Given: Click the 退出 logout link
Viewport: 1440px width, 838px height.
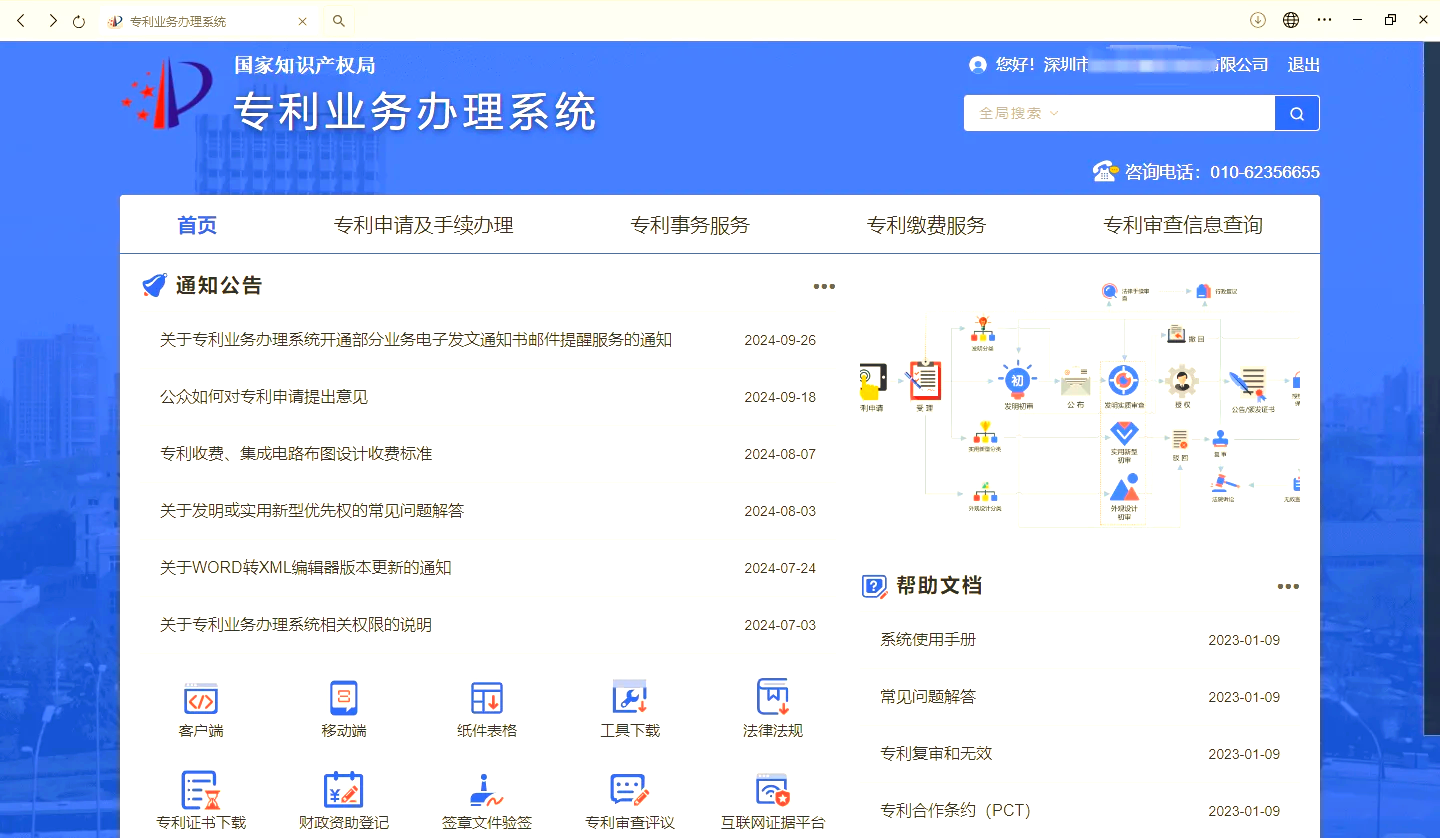Looking at the screenshot, I should coord(1304,65).
